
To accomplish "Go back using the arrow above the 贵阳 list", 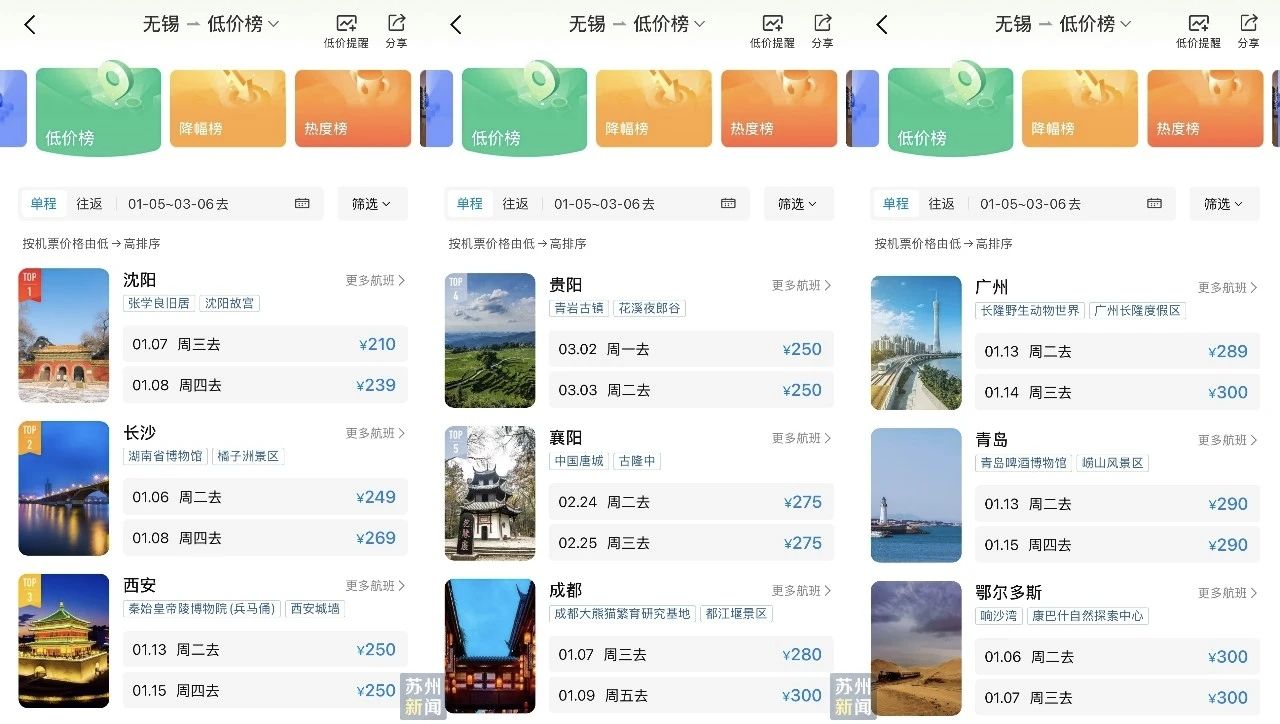I will (x=456, y=25).
